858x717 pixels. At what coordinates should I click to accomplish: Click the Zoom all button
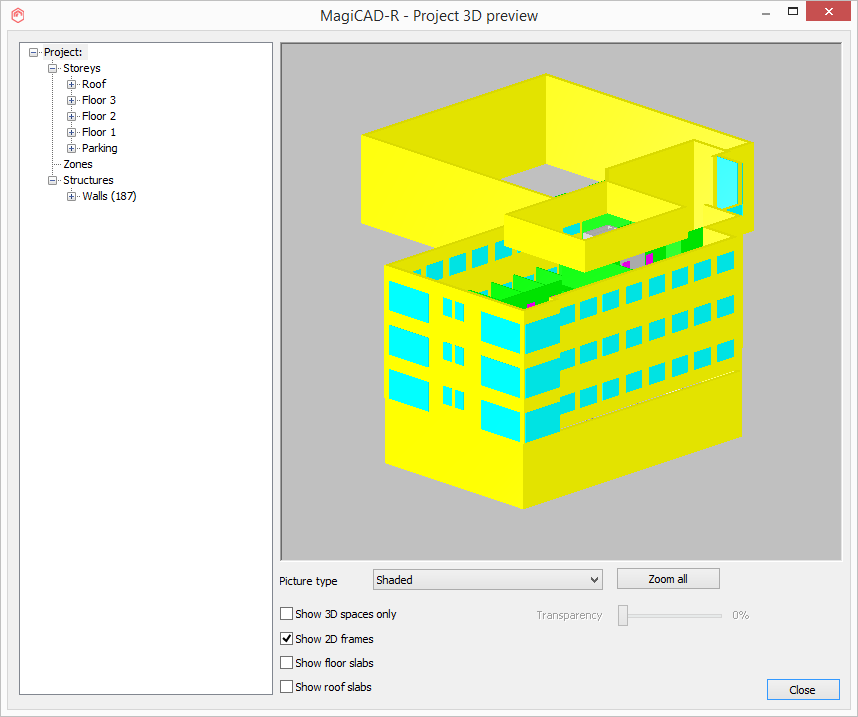(667, 578)
